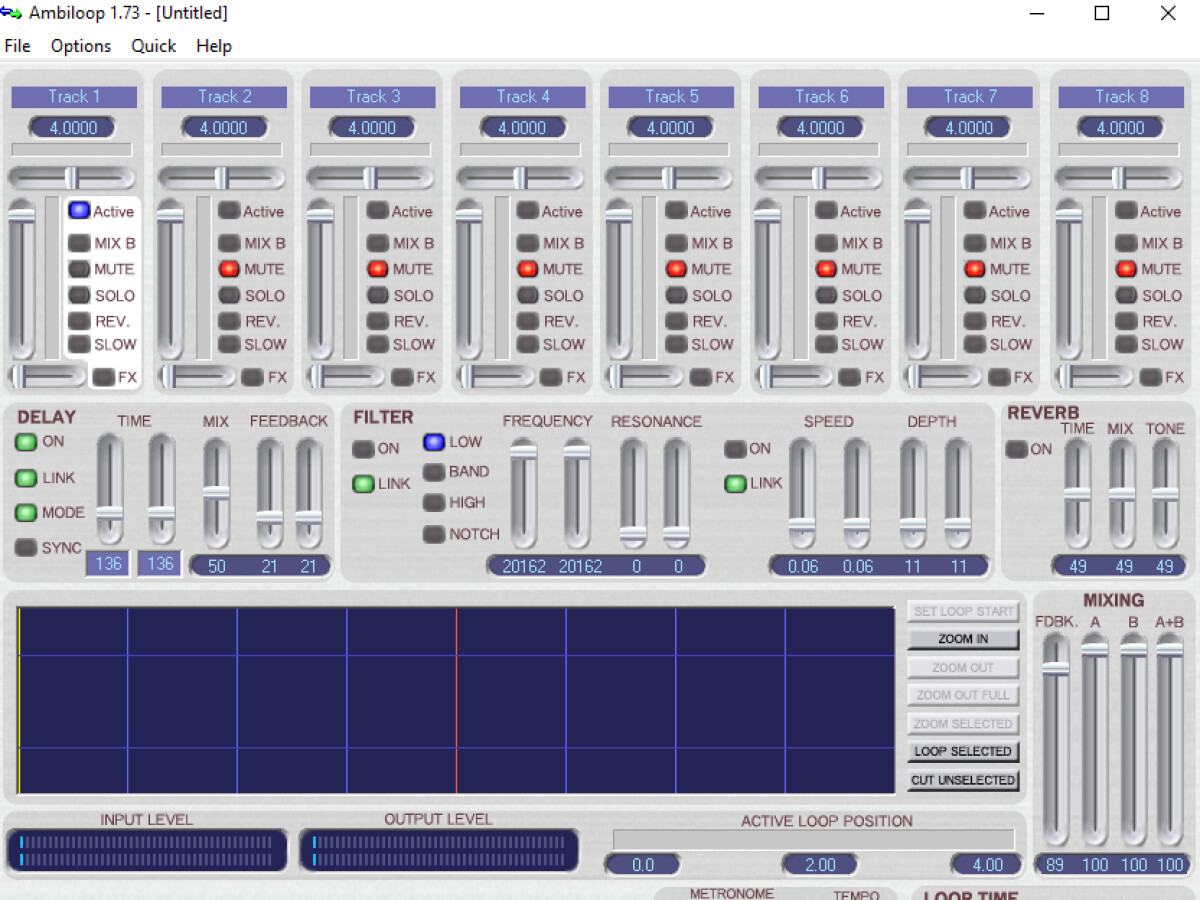Click the CUT UNSELECTED button
Screen dimensions: 1200x900
coord(962,779)
